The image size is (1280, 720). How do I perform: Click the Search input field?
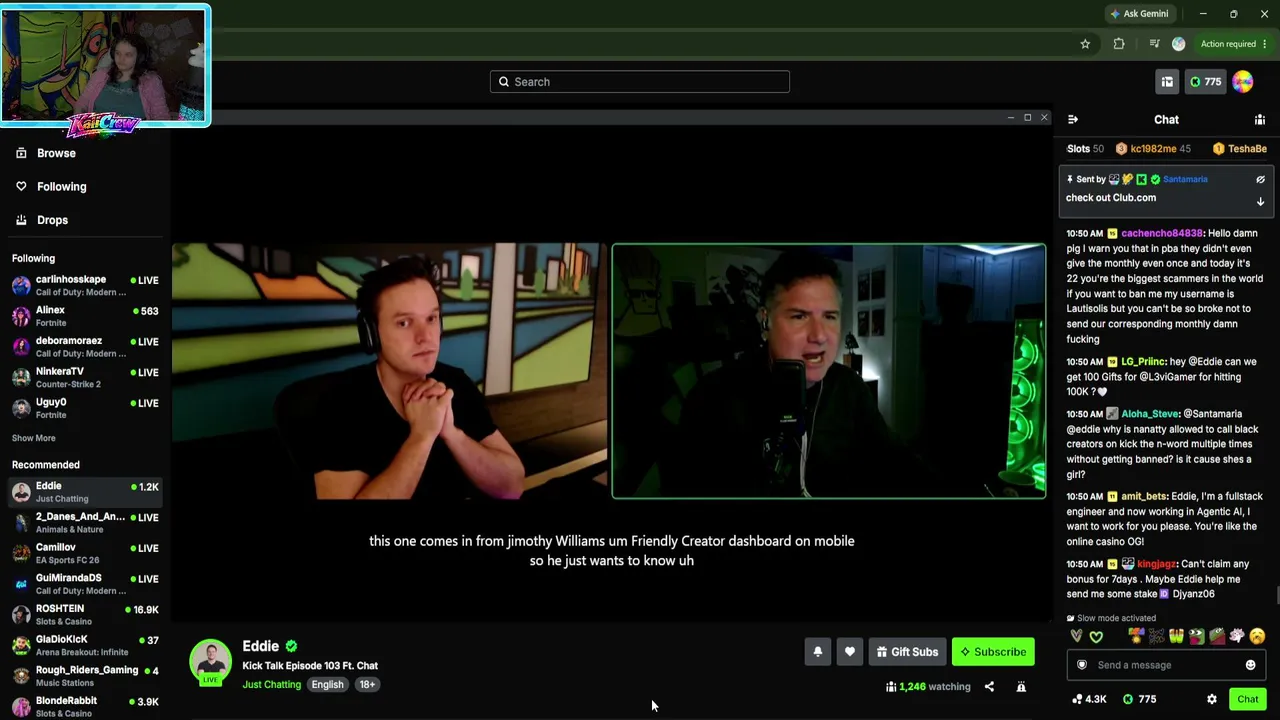640,82
